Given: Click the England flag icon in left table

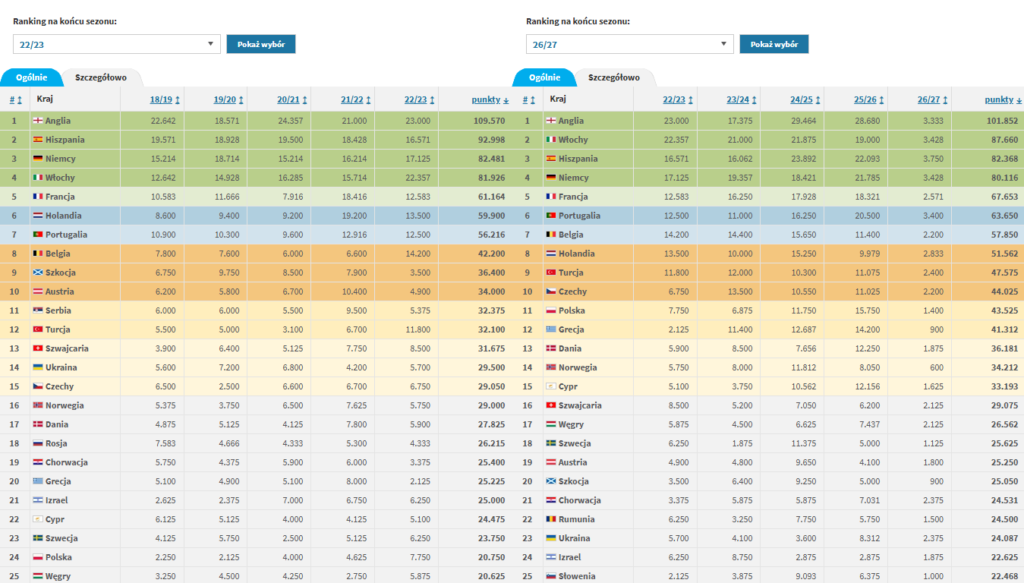Looking at the screenshot, I should click(38, 121).
